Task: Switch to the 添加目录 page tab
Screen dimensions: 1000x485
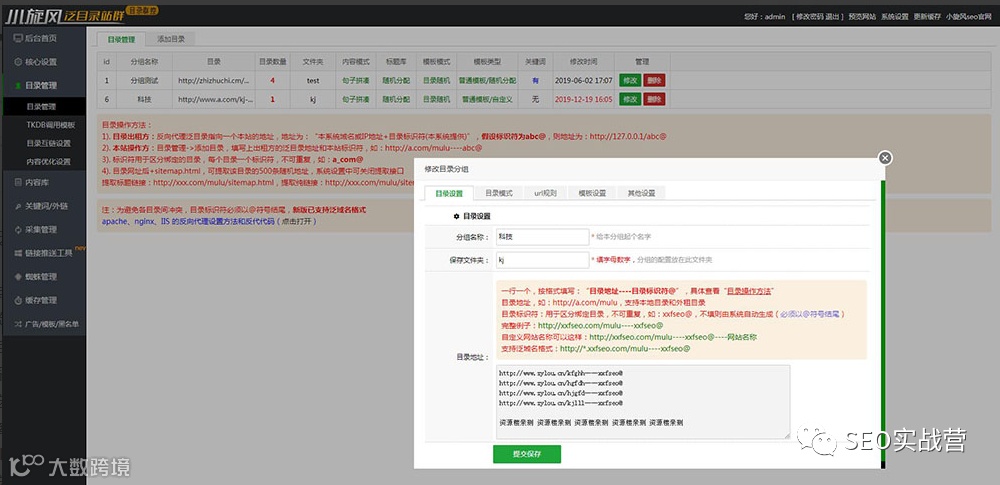Action: click(x=171, y=39)
